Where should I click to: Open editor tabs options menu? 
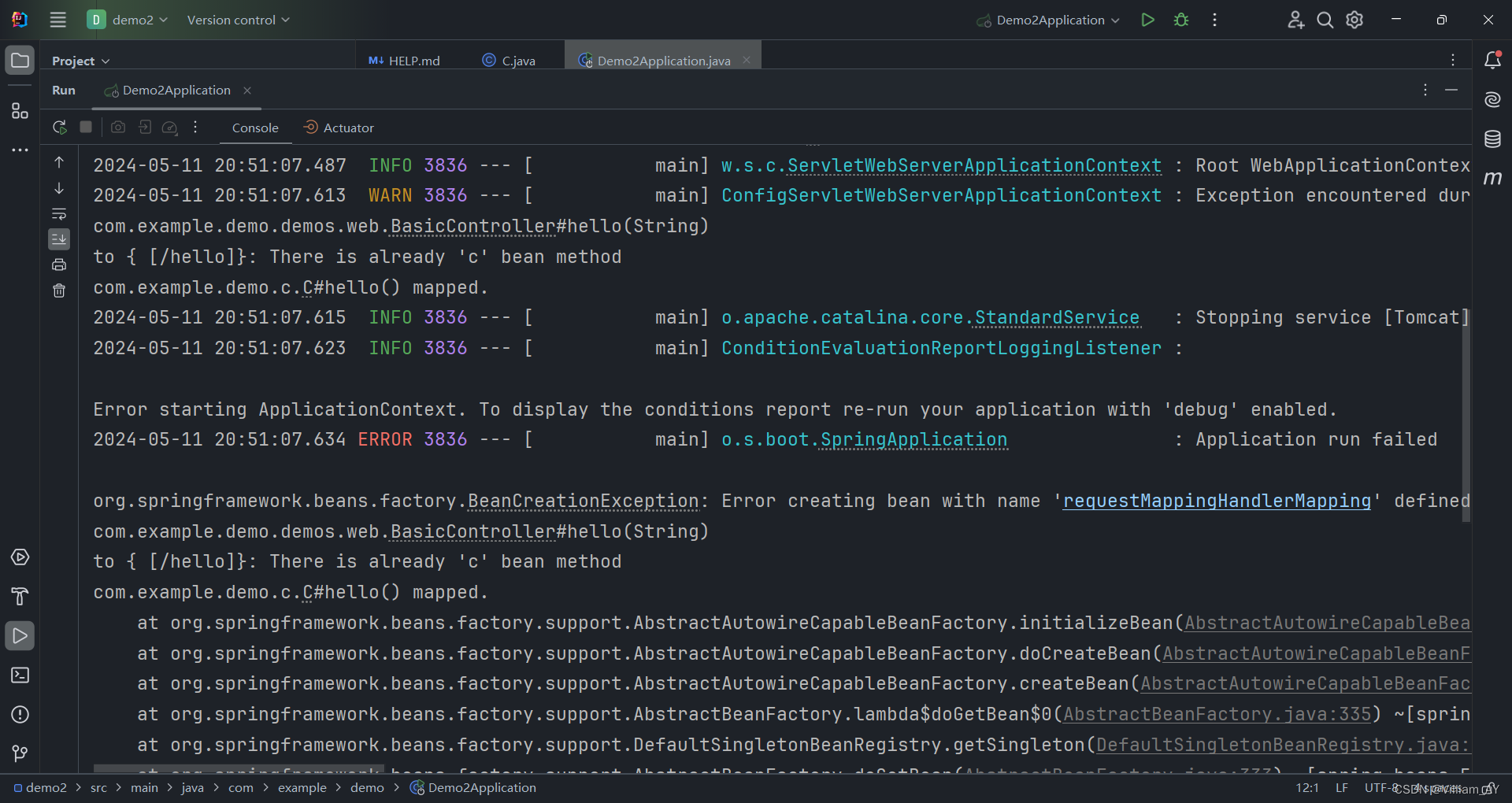pyautogui.click(x=1453, y=61)
